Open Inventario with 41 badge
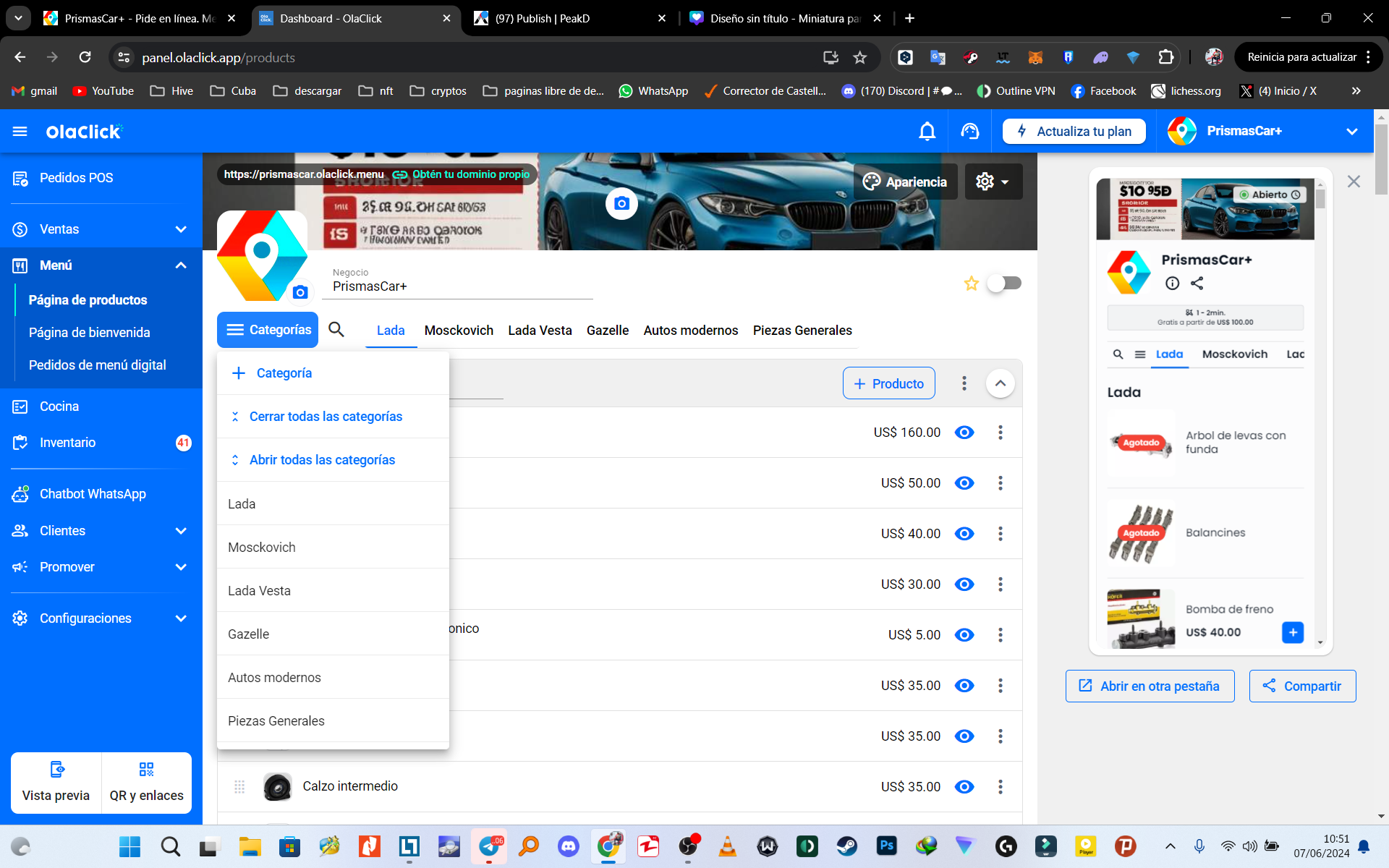The image size is (1389, 868). 101,443
